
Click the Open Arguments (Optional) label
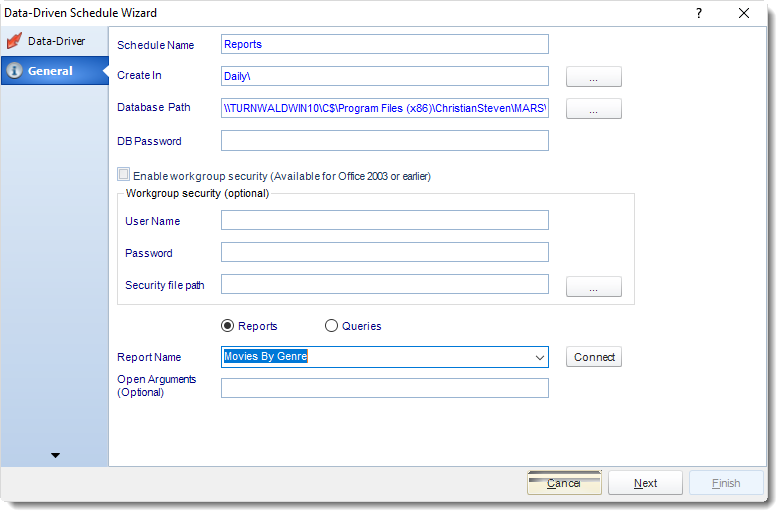pos(156,386)
